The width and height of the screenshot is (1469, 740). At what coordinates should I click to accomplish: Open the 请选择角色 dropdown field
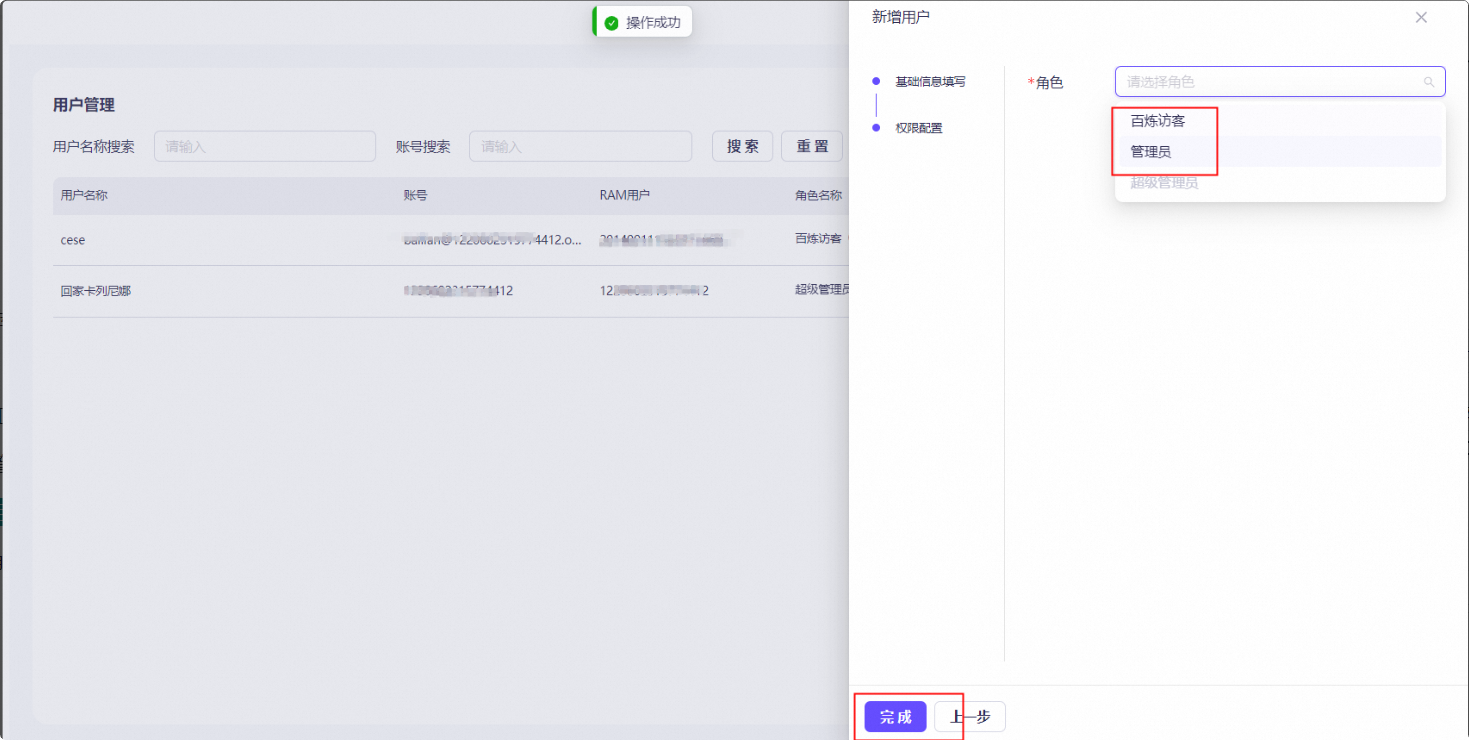click(1280, 82)
